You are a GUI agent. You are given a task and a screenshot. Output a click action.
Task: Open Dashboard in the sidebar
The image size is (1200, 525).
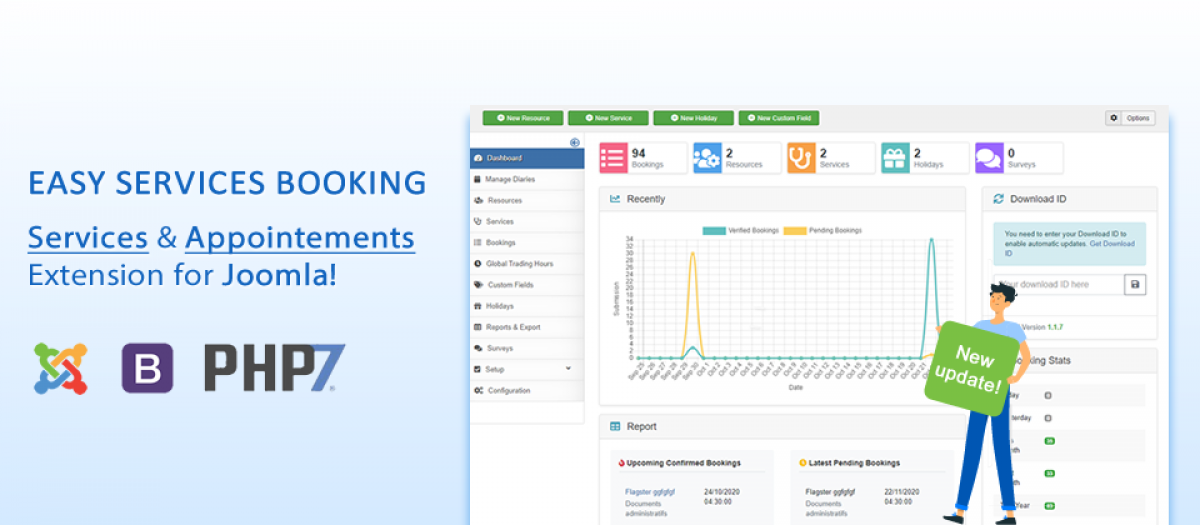pyautogui.click(x=527, y=158)
